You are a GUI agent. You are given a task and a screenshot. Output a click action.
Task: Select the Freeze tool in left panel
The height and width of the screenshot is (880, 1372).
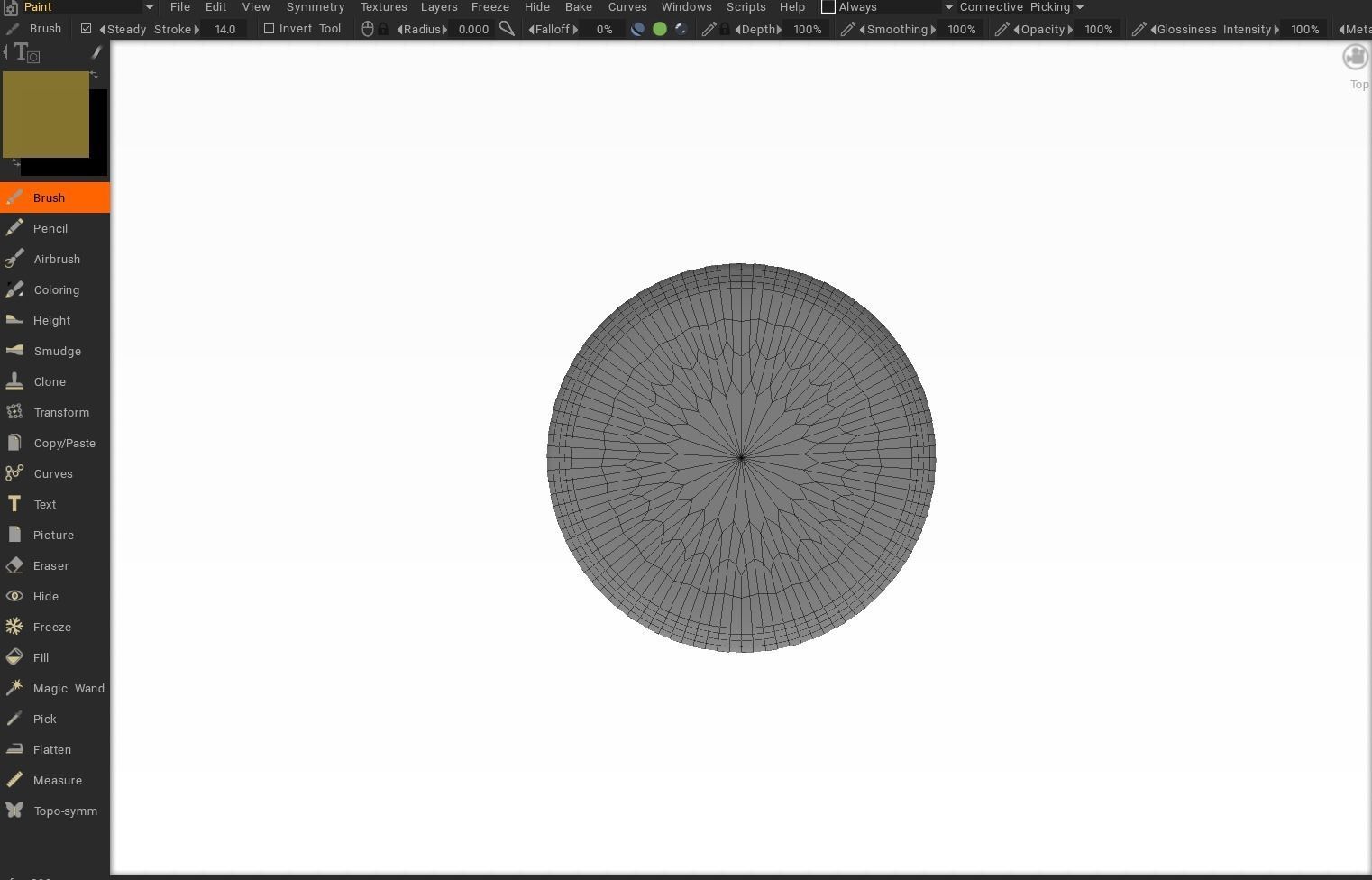(x=55, y=627)
